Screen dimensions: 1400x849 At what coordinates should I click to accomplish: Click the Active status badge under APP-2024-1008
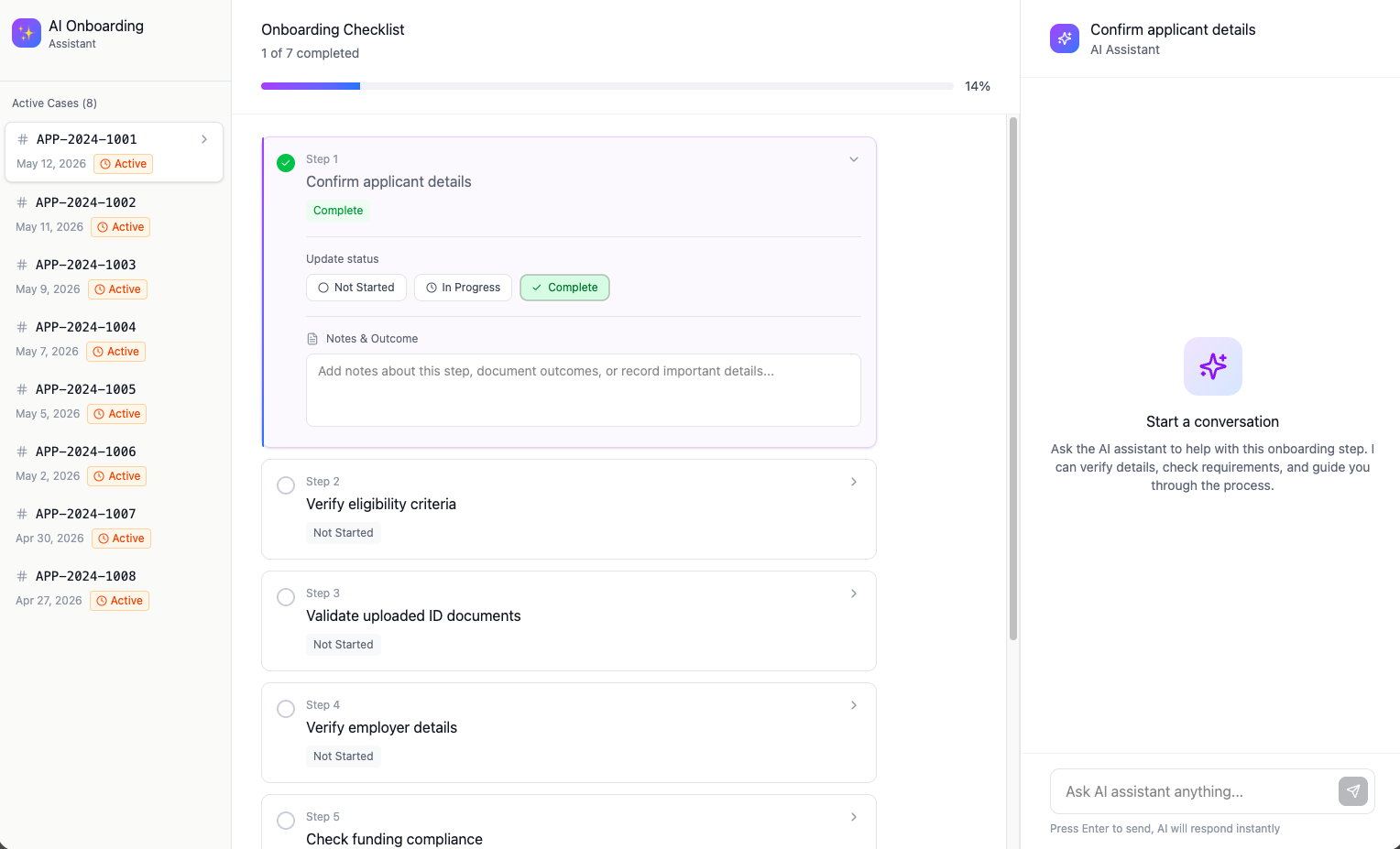tap(119, 601)
